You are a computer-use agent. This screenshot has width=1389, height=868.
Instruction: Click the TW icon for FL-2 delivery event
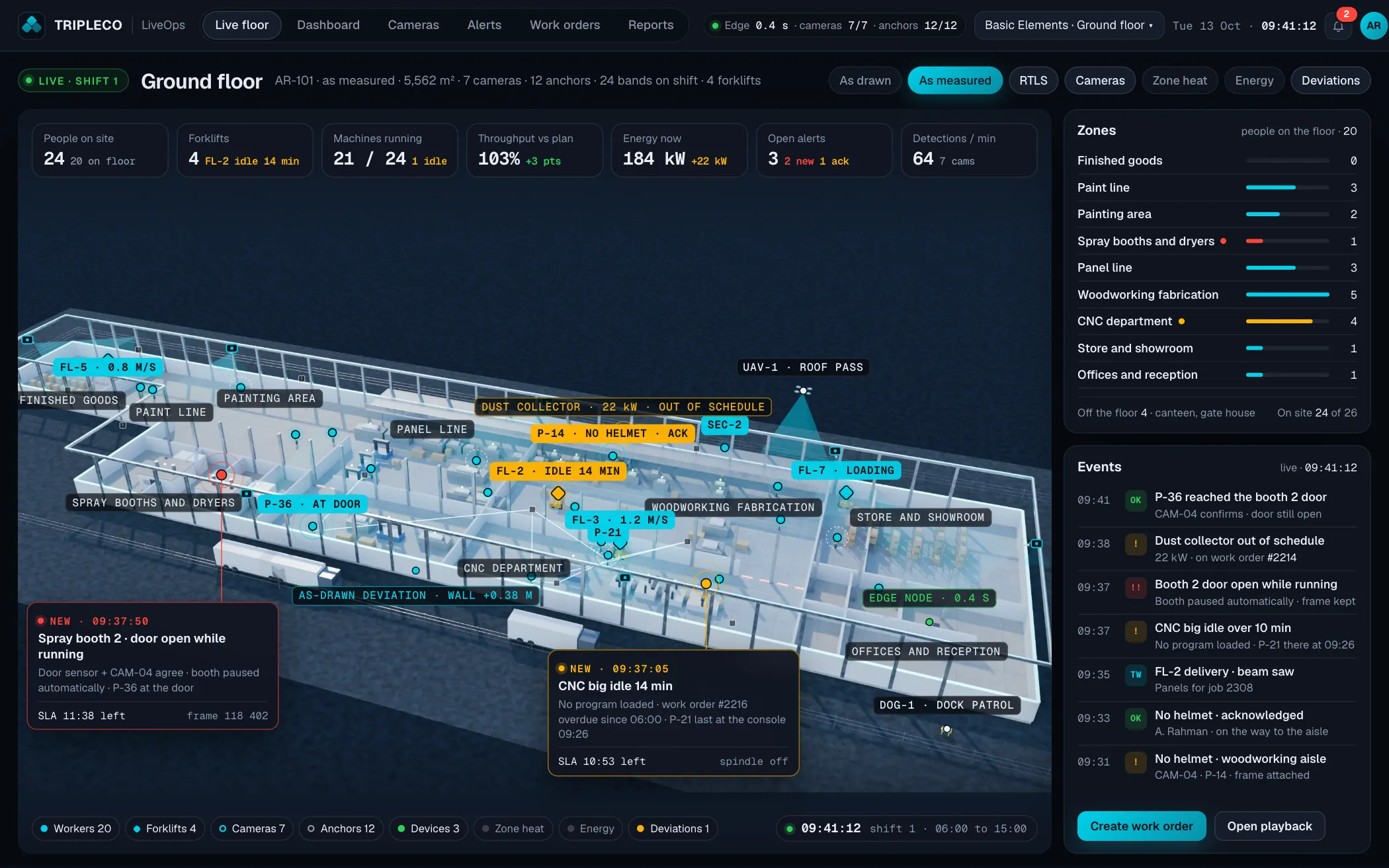(1135, 675)
